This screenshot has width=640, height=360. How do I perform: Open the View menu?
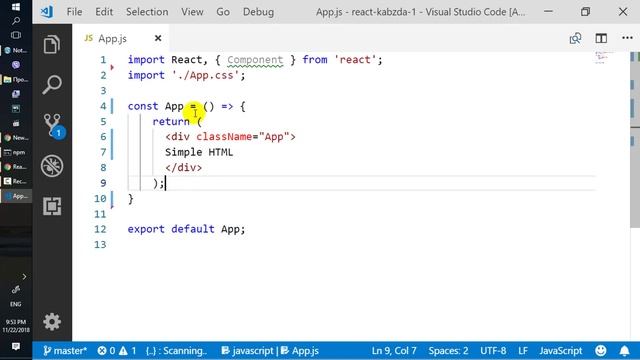pos(192,12)
